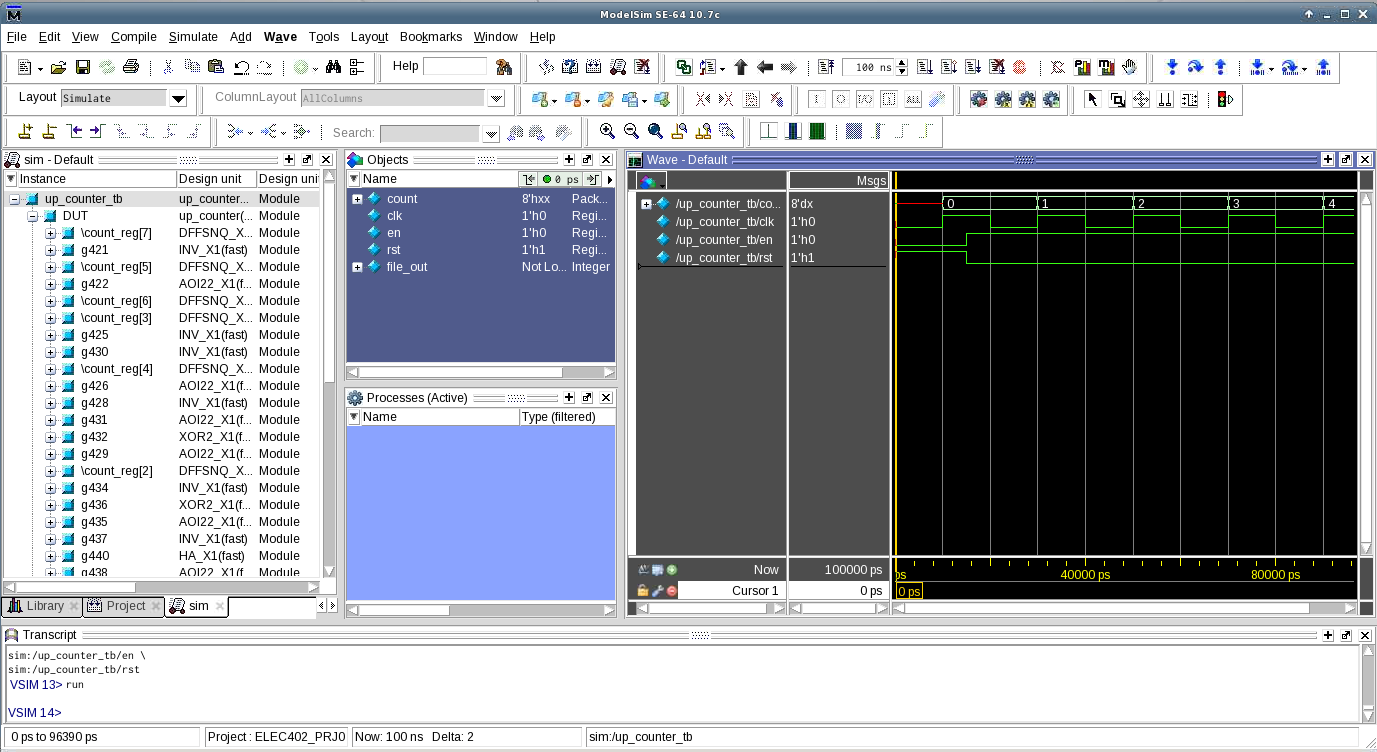Enable Select Mode arrow pointer
Image resolution: width=1377 pixels, height=752 pixels.
pos(1092,99)
